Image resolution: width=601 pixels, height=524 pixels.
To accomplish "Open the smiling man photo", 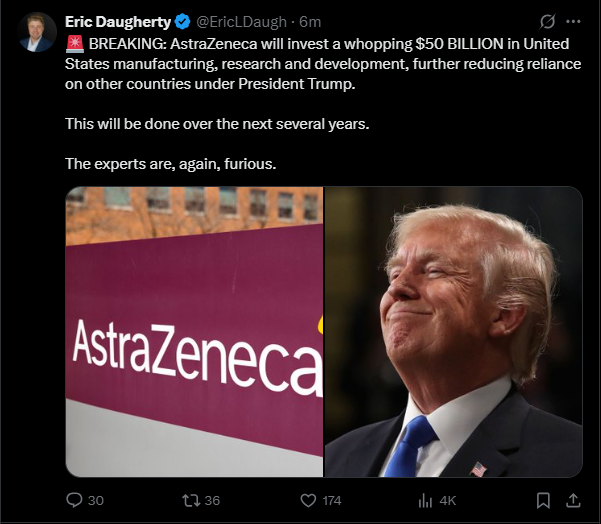I will pos(453,332).
